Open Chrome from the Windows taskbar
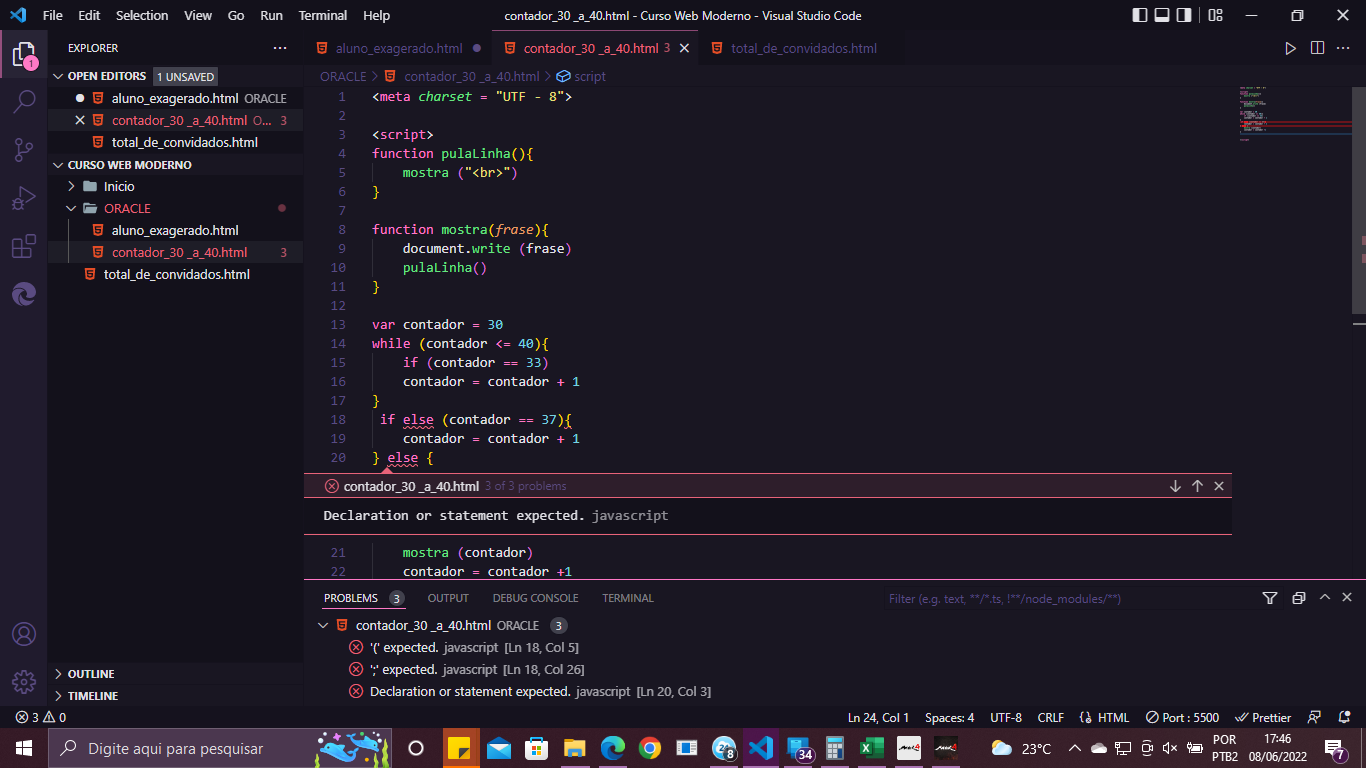 click(650, 748)
